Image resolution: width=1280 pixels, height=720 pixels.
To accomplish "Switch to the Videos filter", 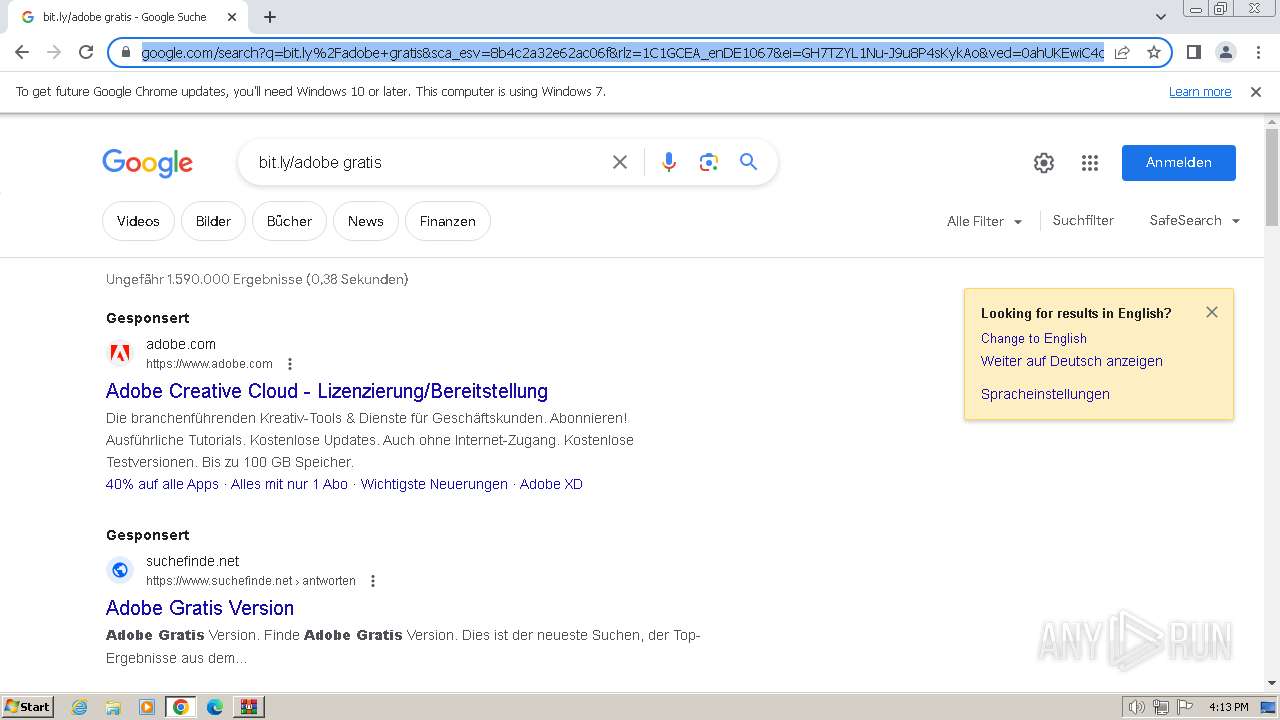I will tap(138, 221).
